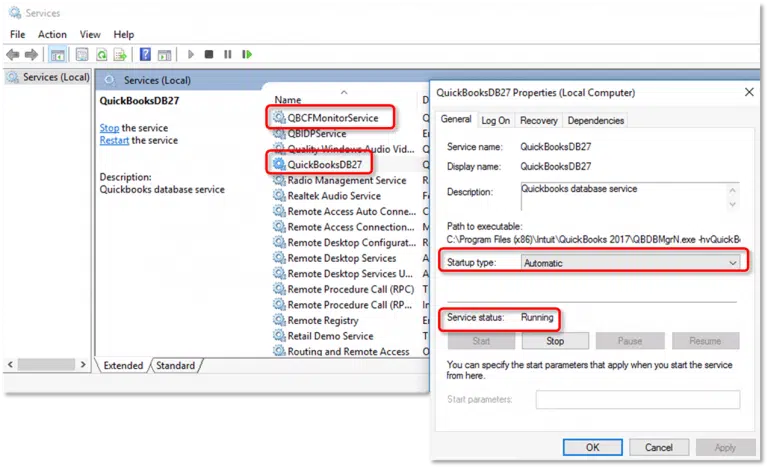Click the Stop button in Properties
768x468 pixels.
[x=555, y=341]
